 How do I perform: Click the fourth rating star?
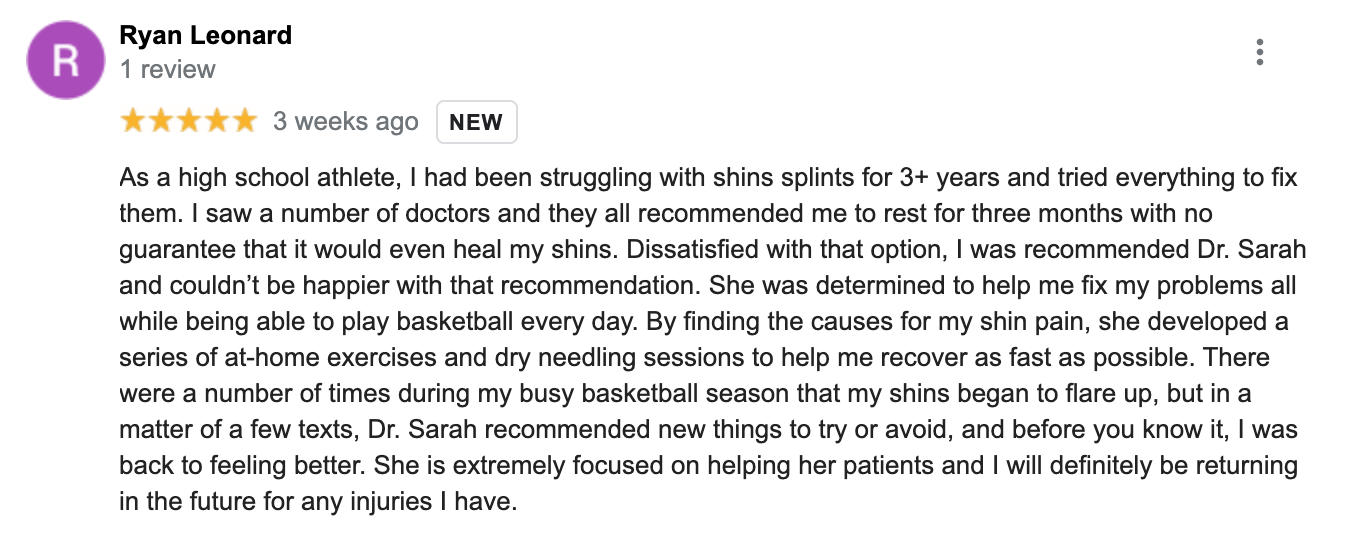coord(217,122)
